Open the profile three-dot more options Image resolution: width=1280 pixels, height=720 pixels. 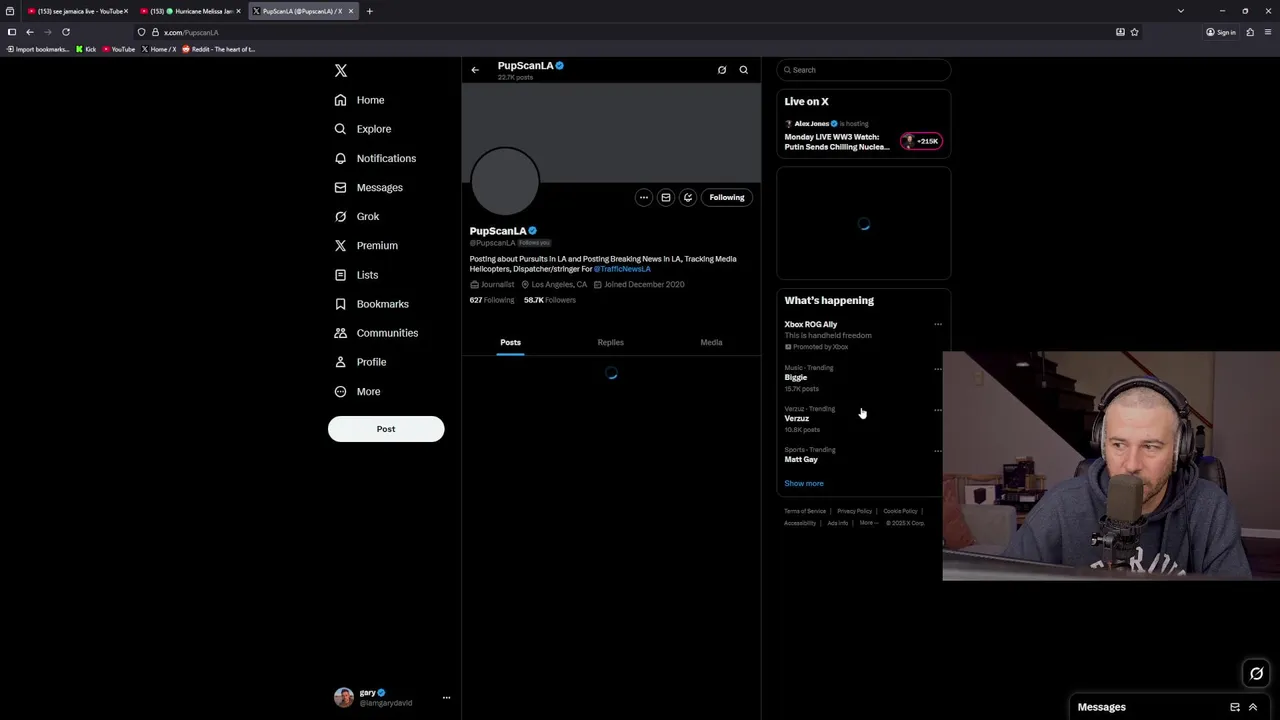pyautogui.click(x=644, y=197)
